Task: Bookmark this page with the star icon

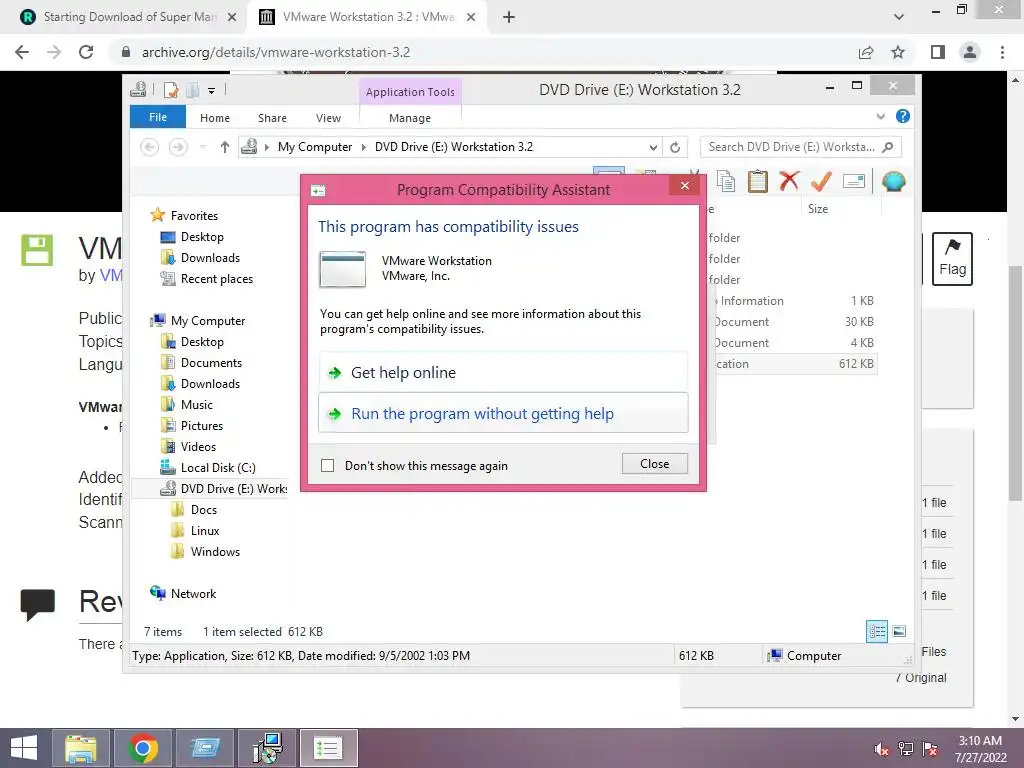Action: pyautogui.click(x=898, y=52)
